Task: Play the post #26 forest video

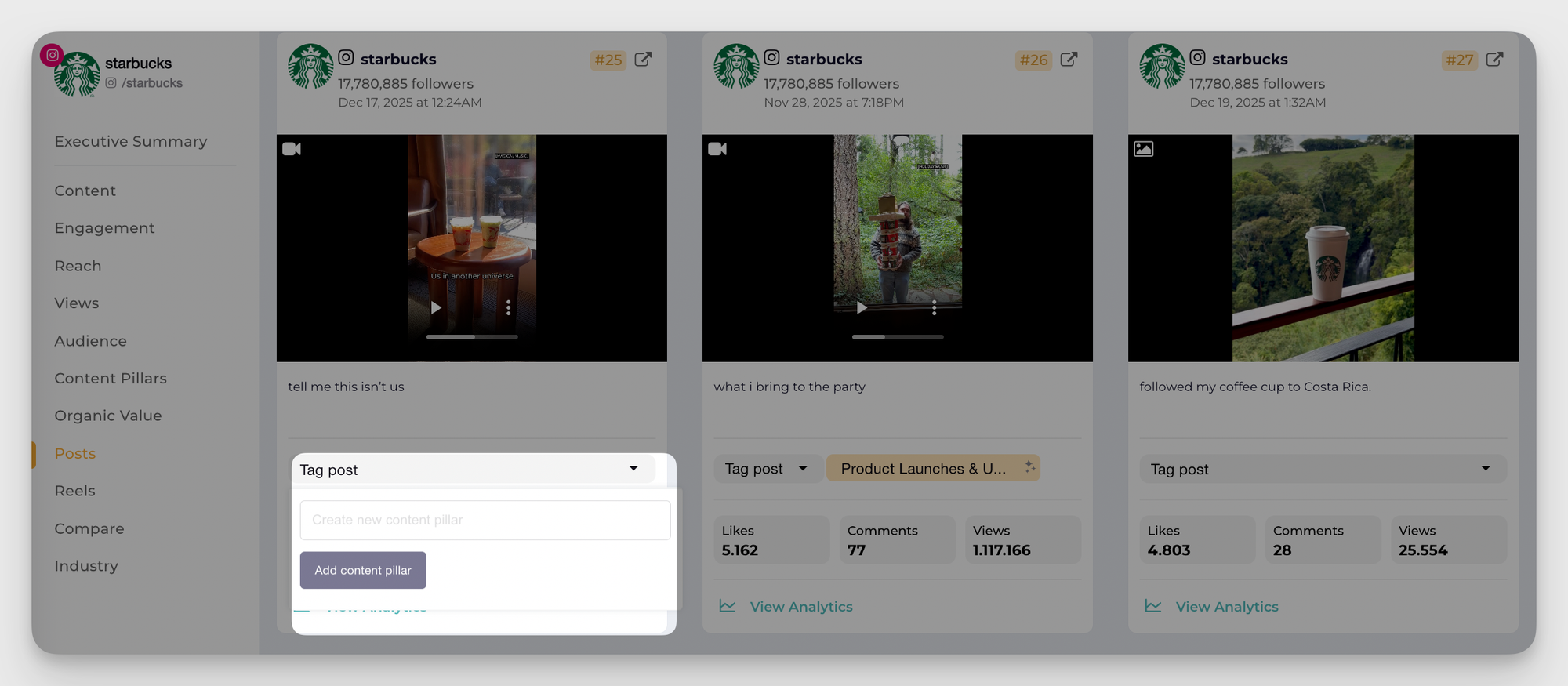Action: pyautogui.click(x=862, y=307)
